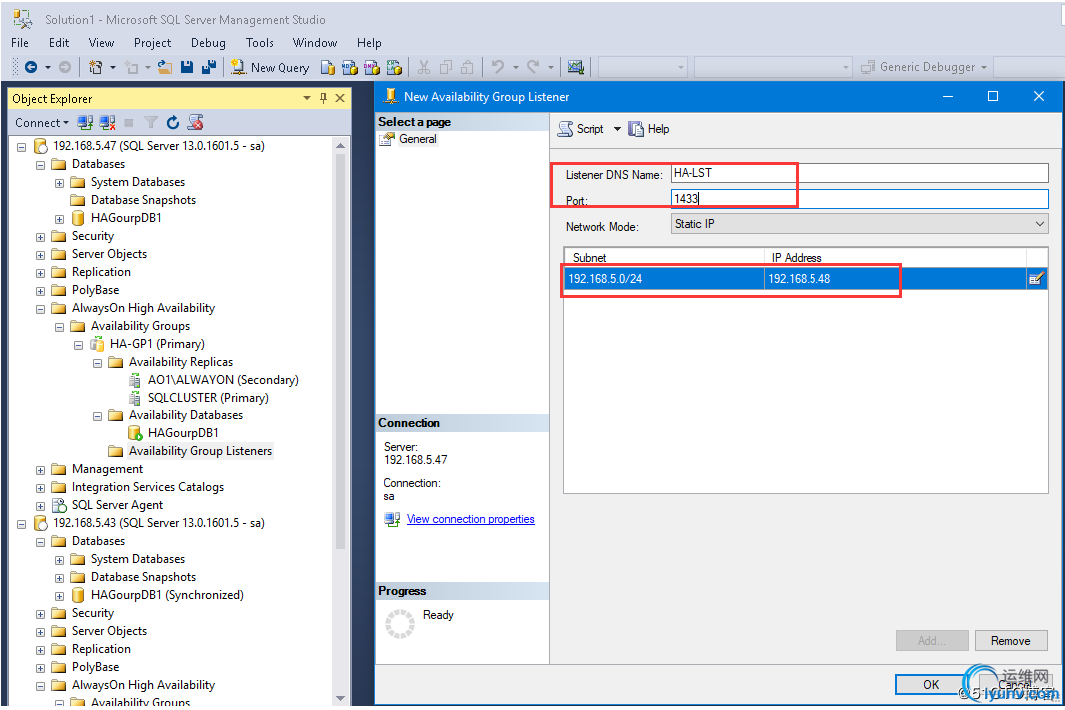Click the Navigate Backward toolbar icon
The image size is (1065, 710).
[x=31, y=67]
